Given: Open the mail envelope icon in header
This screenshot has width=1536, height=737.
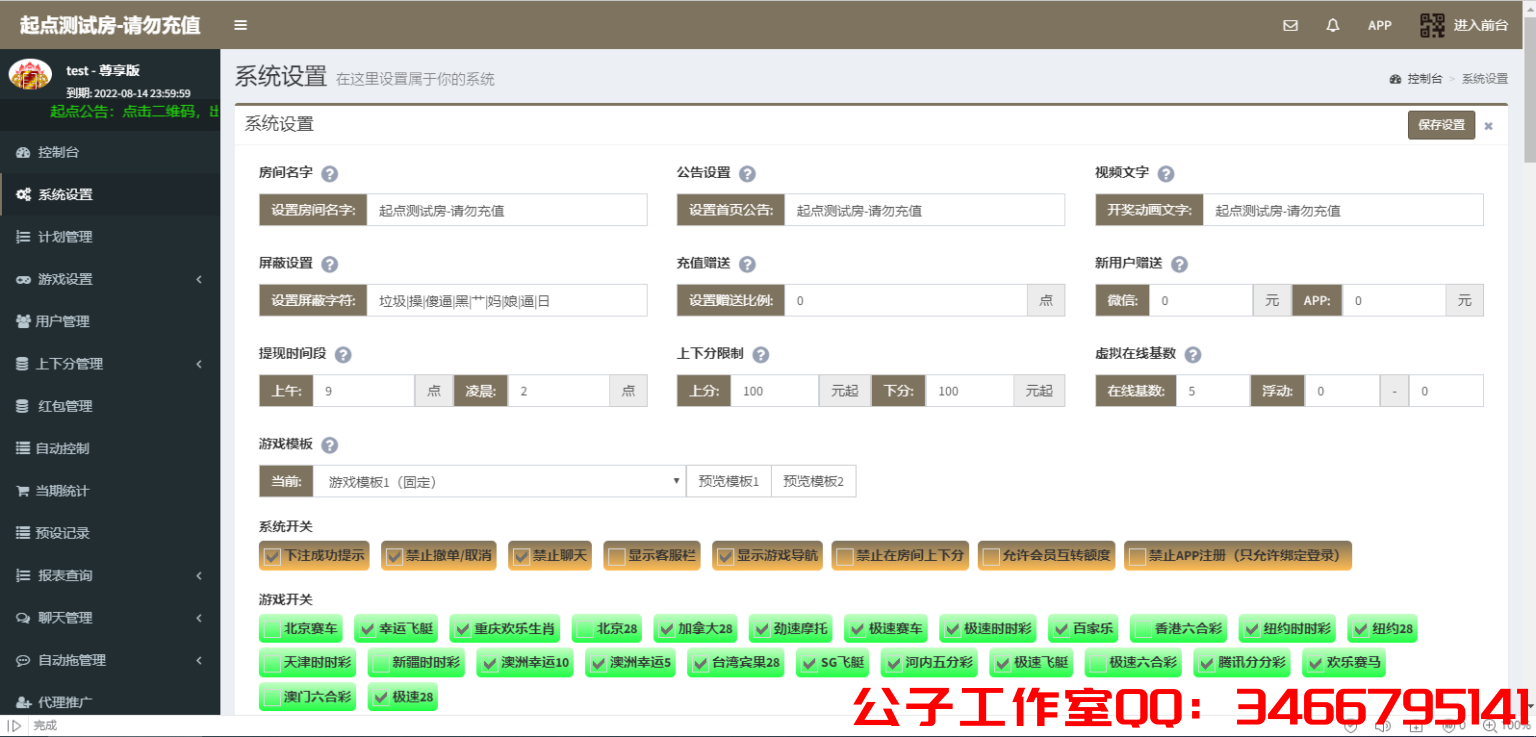Looking at the screenshot, I should (1290, 25).
